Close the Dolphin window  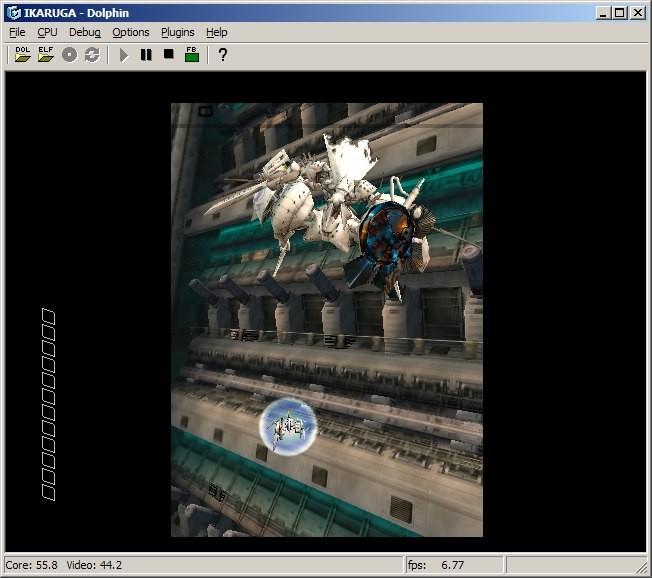(637, 13)
